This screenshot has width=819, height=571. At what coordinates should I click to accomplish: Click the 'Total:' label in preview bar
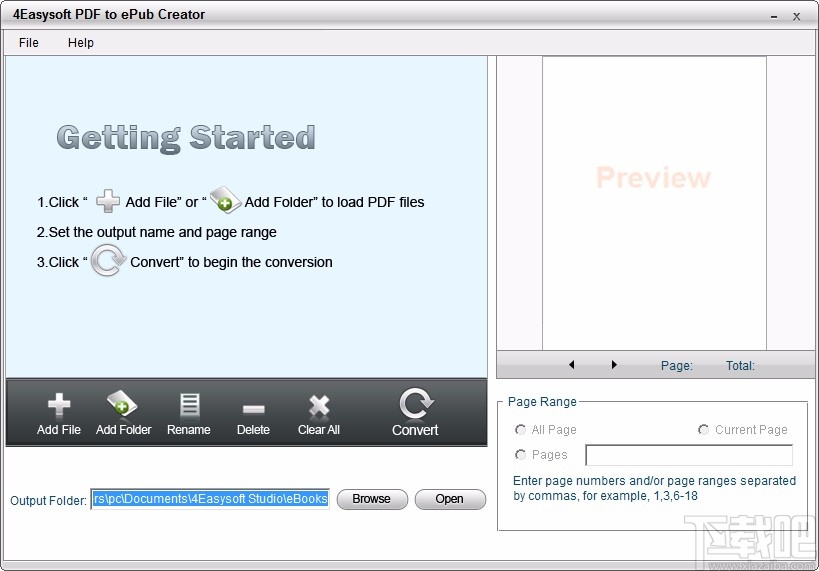point(740,365)
